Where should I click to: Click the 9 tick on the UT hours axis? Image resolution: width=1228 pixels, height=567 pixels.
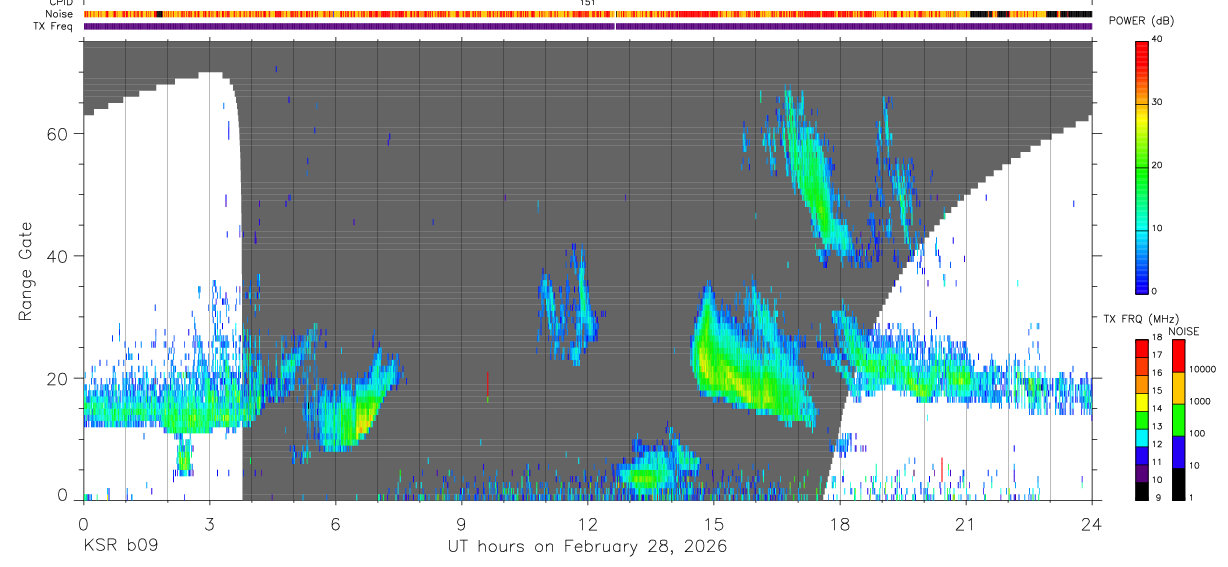[x=461, y=523]
